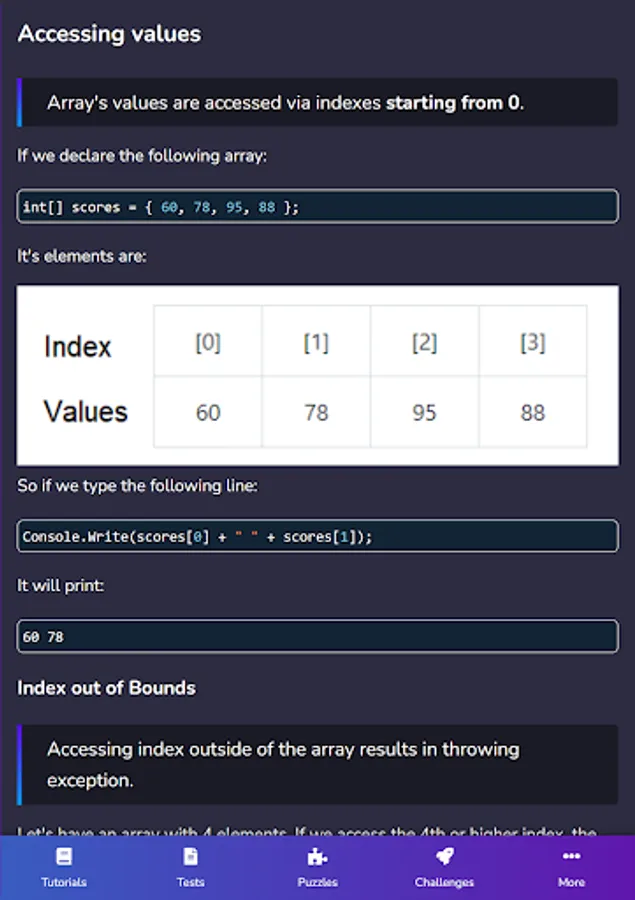Tap the [3] index cell in table
The width and height of the screenshot is (635, 900).
[x=532, y=343]
